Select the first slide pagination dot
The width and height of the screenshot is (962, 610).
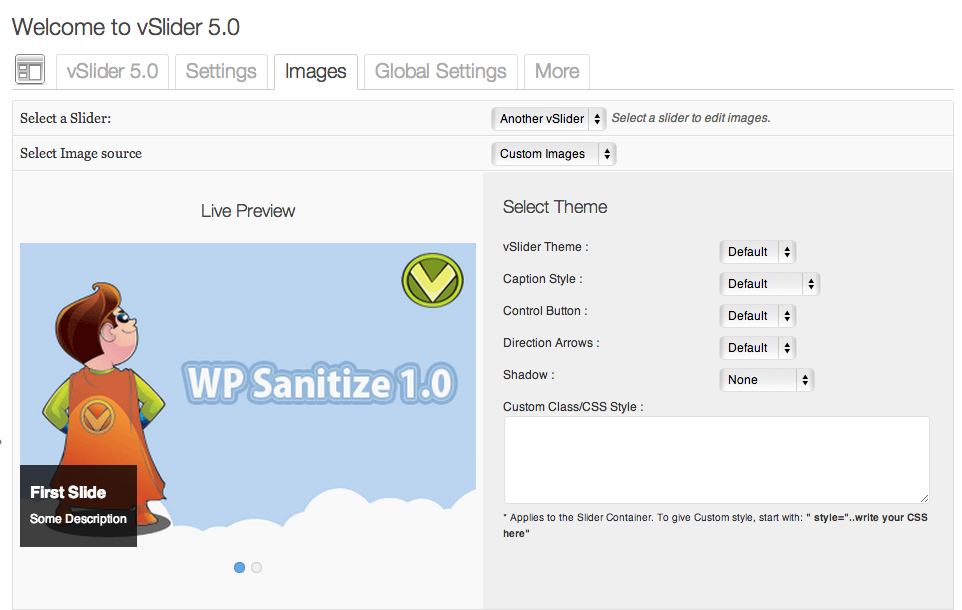pyautogui.click(x=239, y=568)
